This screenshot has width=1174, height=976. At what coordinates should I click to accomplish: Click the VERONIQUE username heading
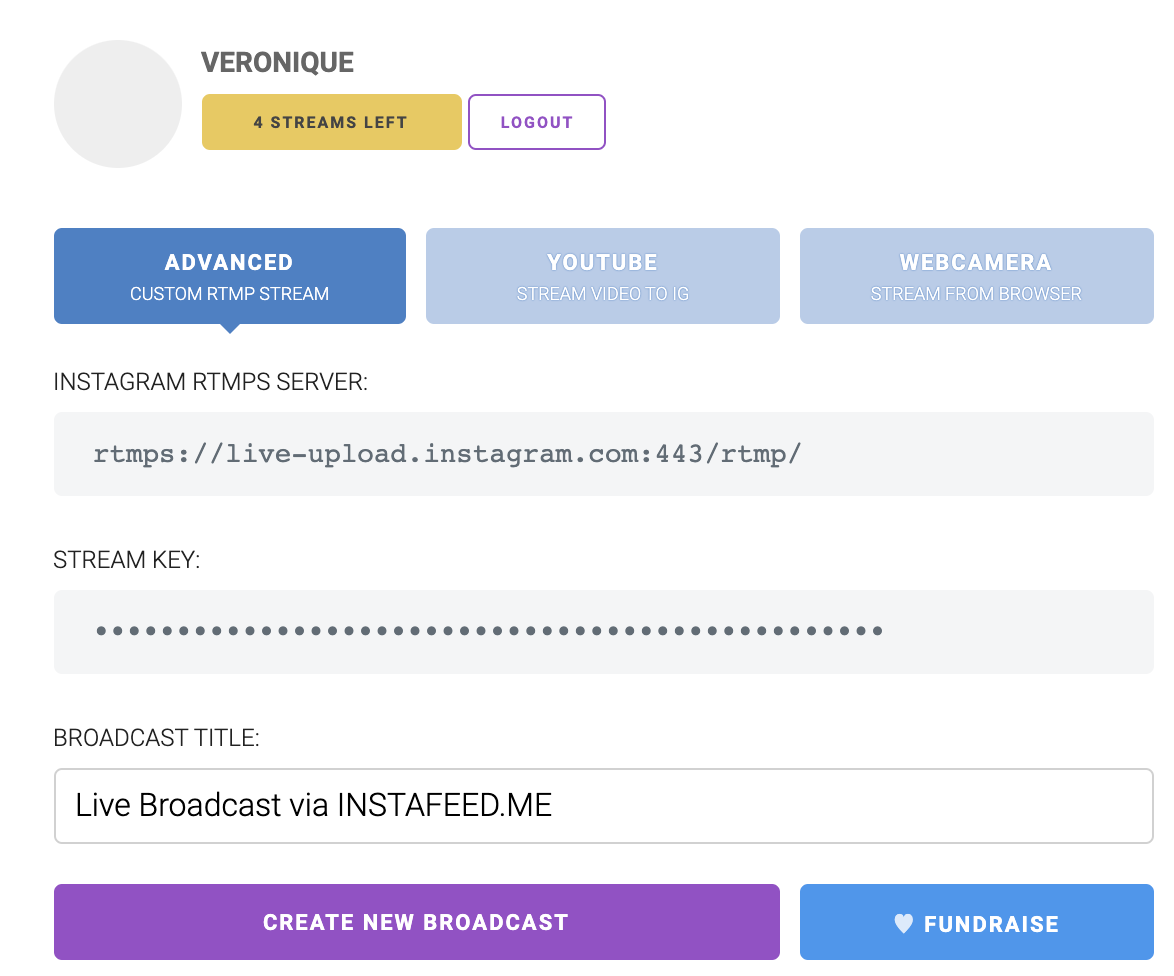(x=277, y=62)
